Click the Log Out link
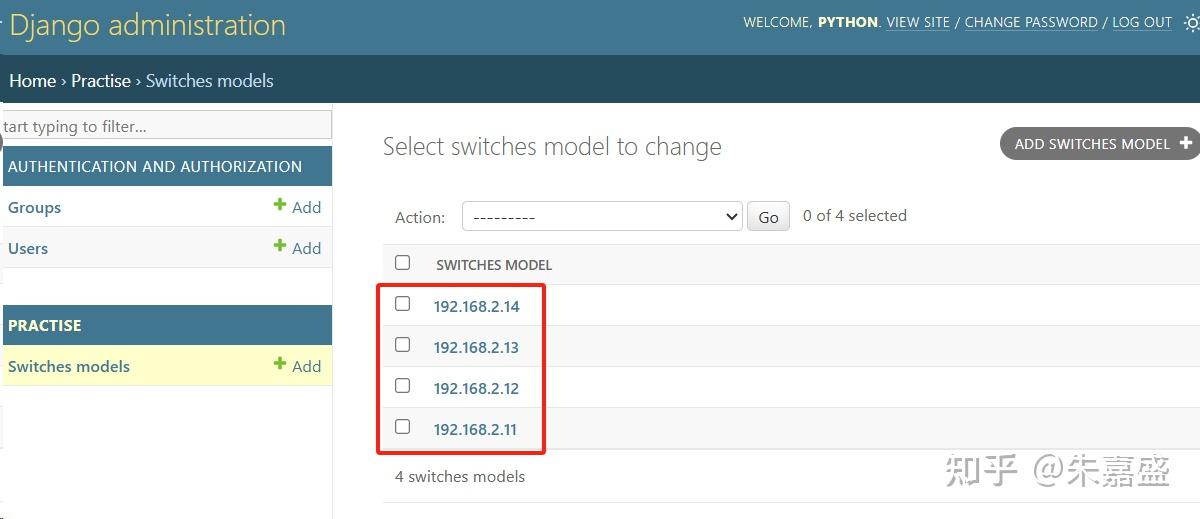The width and height of the screenshot is (1200, 519). point(1141,22)
